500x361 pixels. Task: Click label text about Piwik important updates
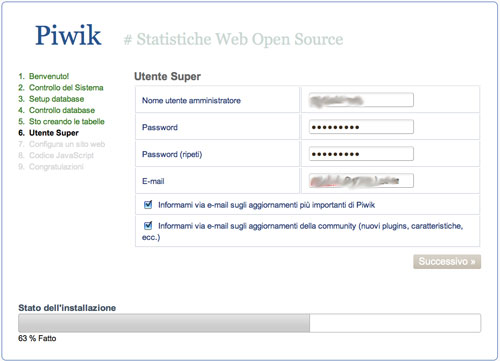pos(266,205)
